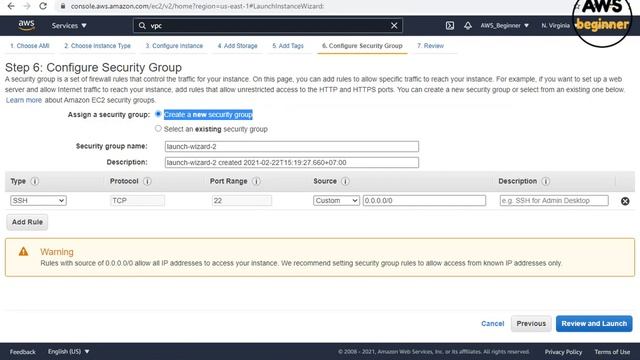640x360 pixels.
Task: Open the Services menu
Action: pos(69,26)
